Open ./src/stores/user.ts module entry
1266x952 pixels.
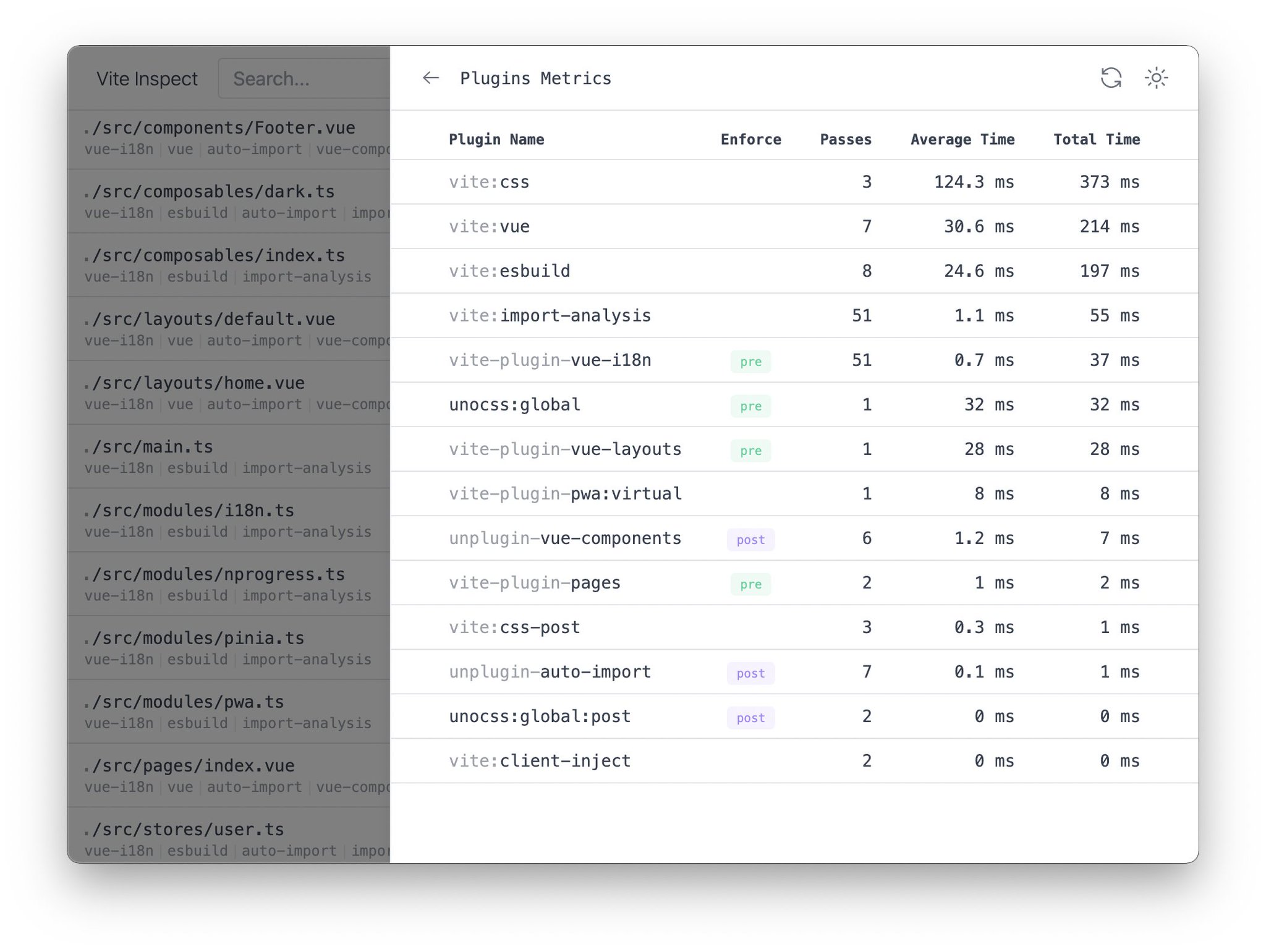coord(229,836)
